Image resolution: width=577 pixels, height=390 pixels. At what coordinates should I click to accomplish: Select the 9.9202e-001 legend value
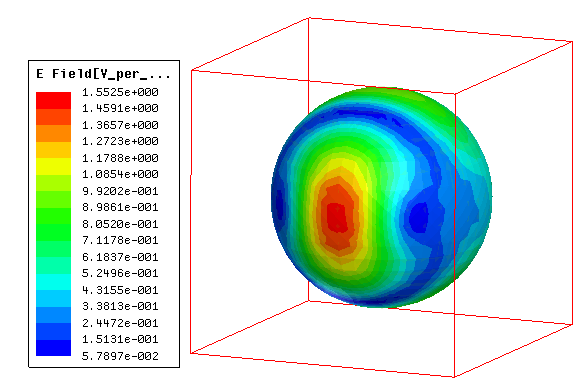(120, 191)
